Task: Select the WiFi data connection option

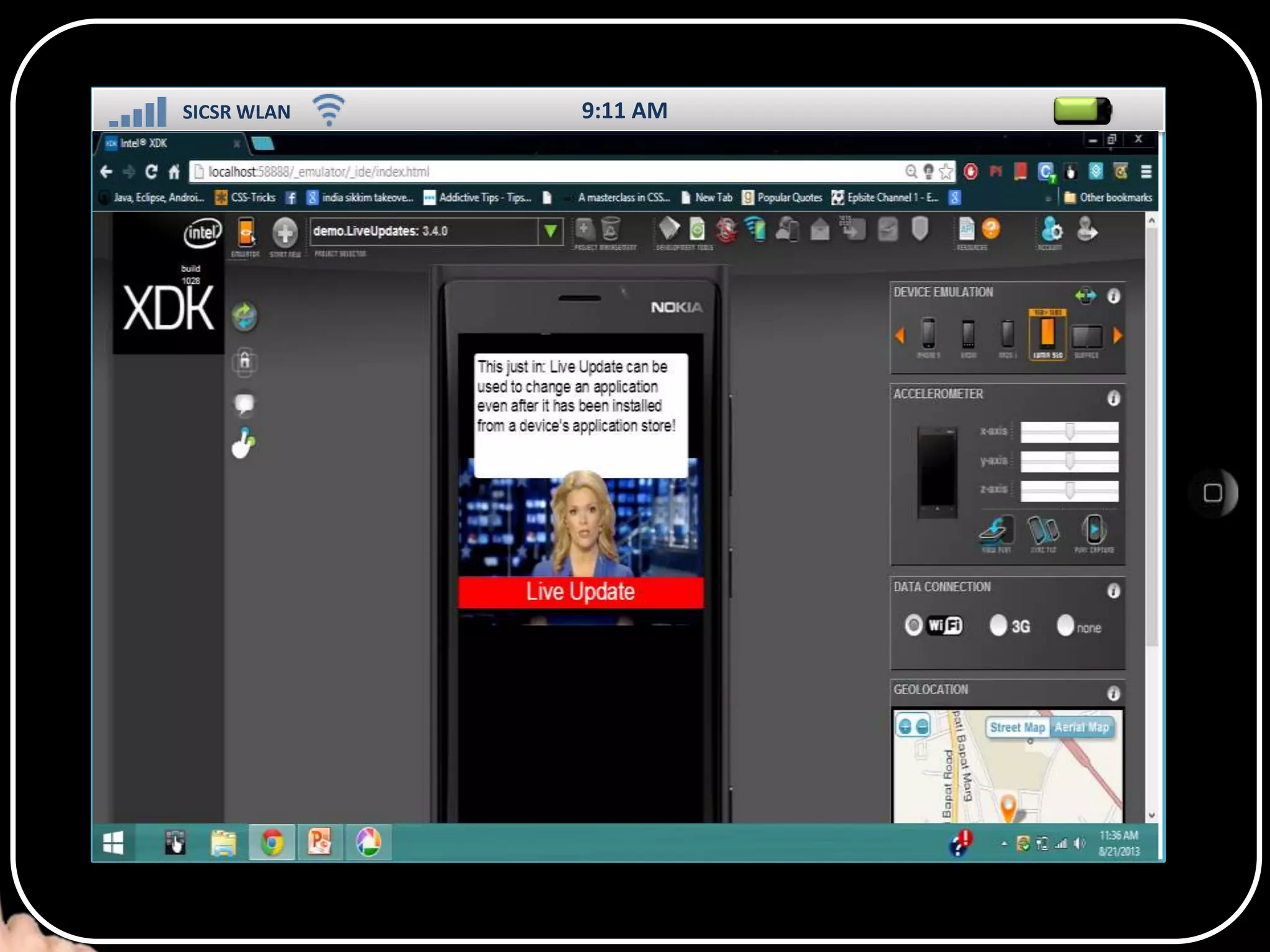Action: point(913,625)
